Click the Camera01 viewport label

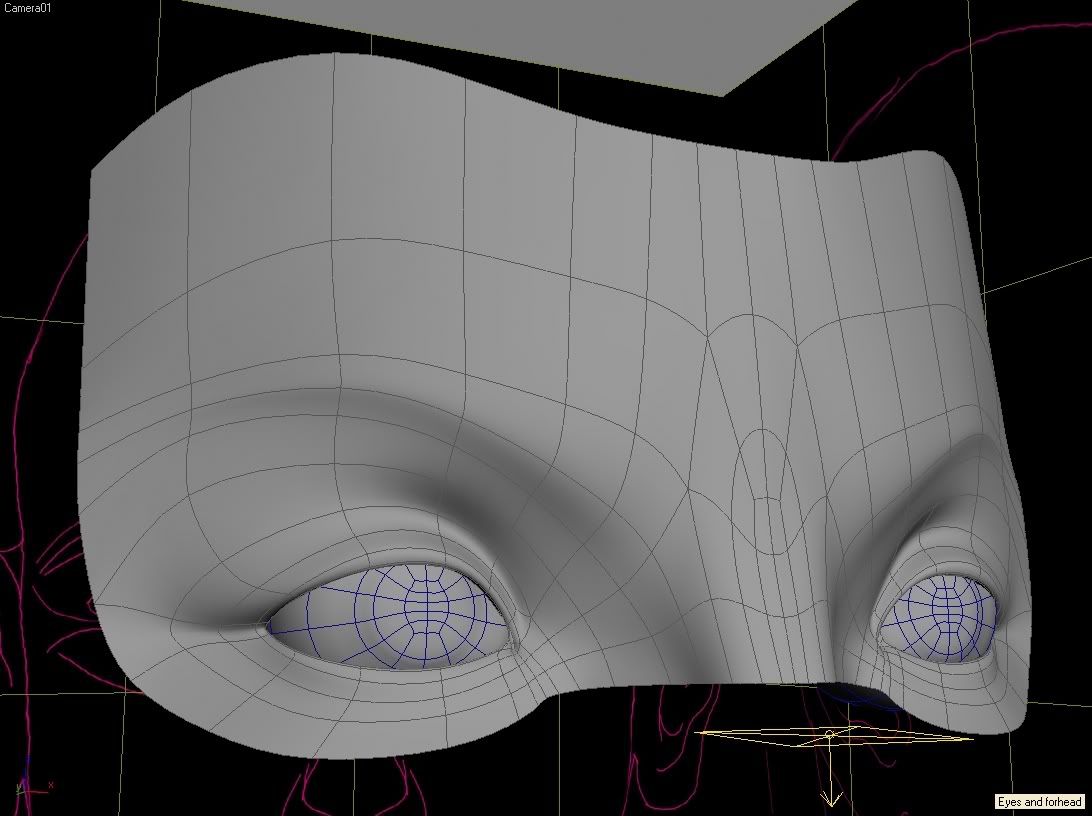click(x=27, y=8)
